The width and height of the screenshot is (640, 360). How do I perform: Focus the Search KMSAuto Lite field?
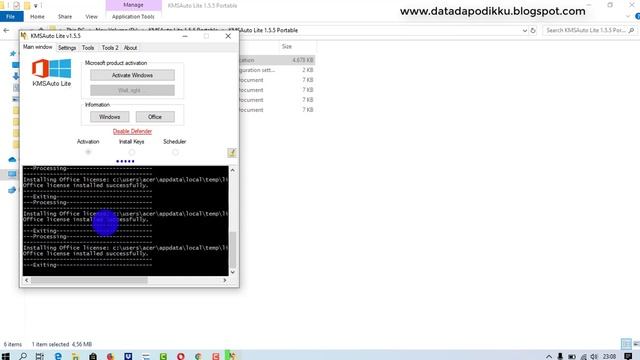tap(589, 31)
